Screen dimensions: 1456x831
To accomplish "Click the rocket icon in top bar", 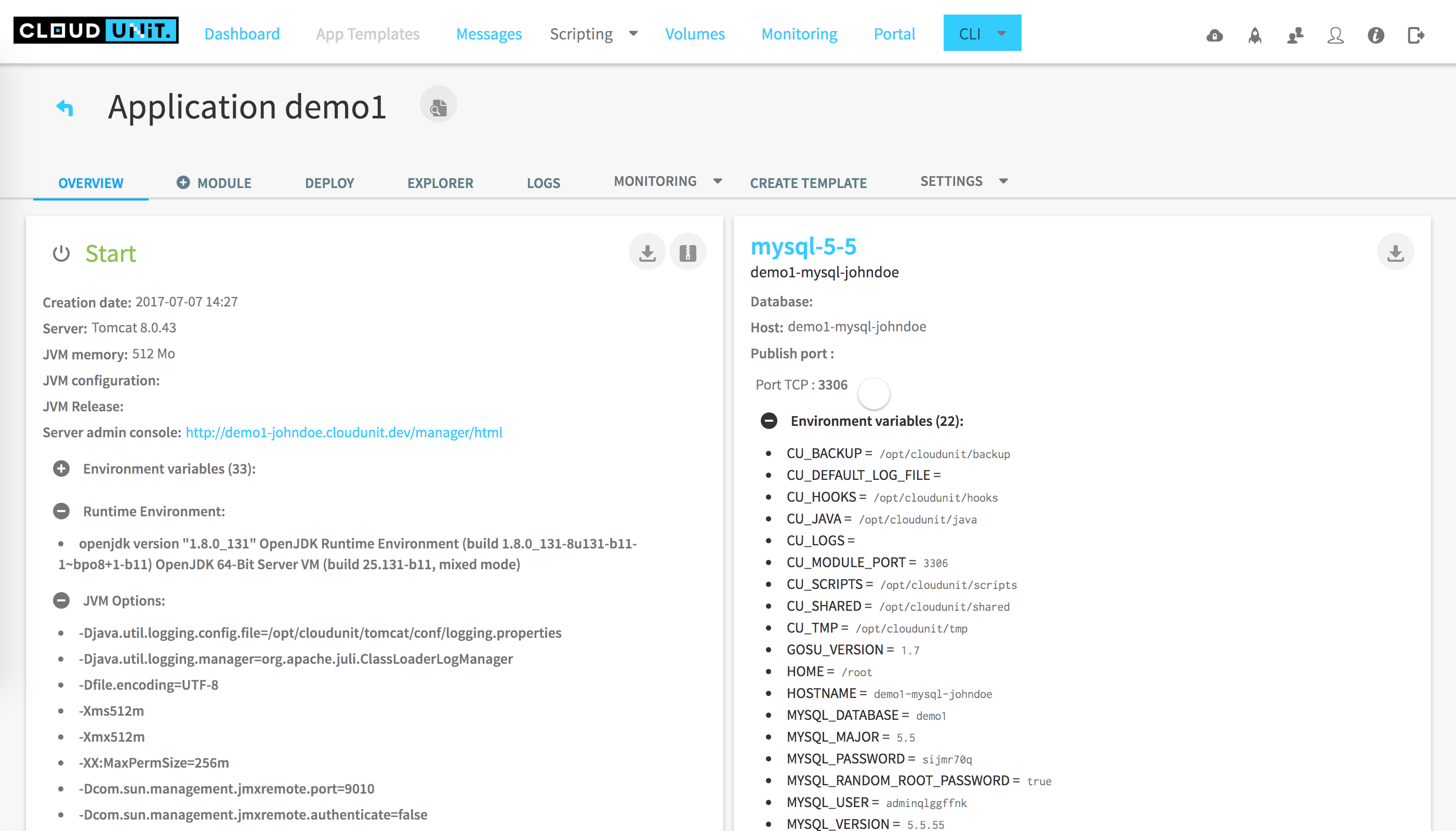I will tap(1254, 35).
